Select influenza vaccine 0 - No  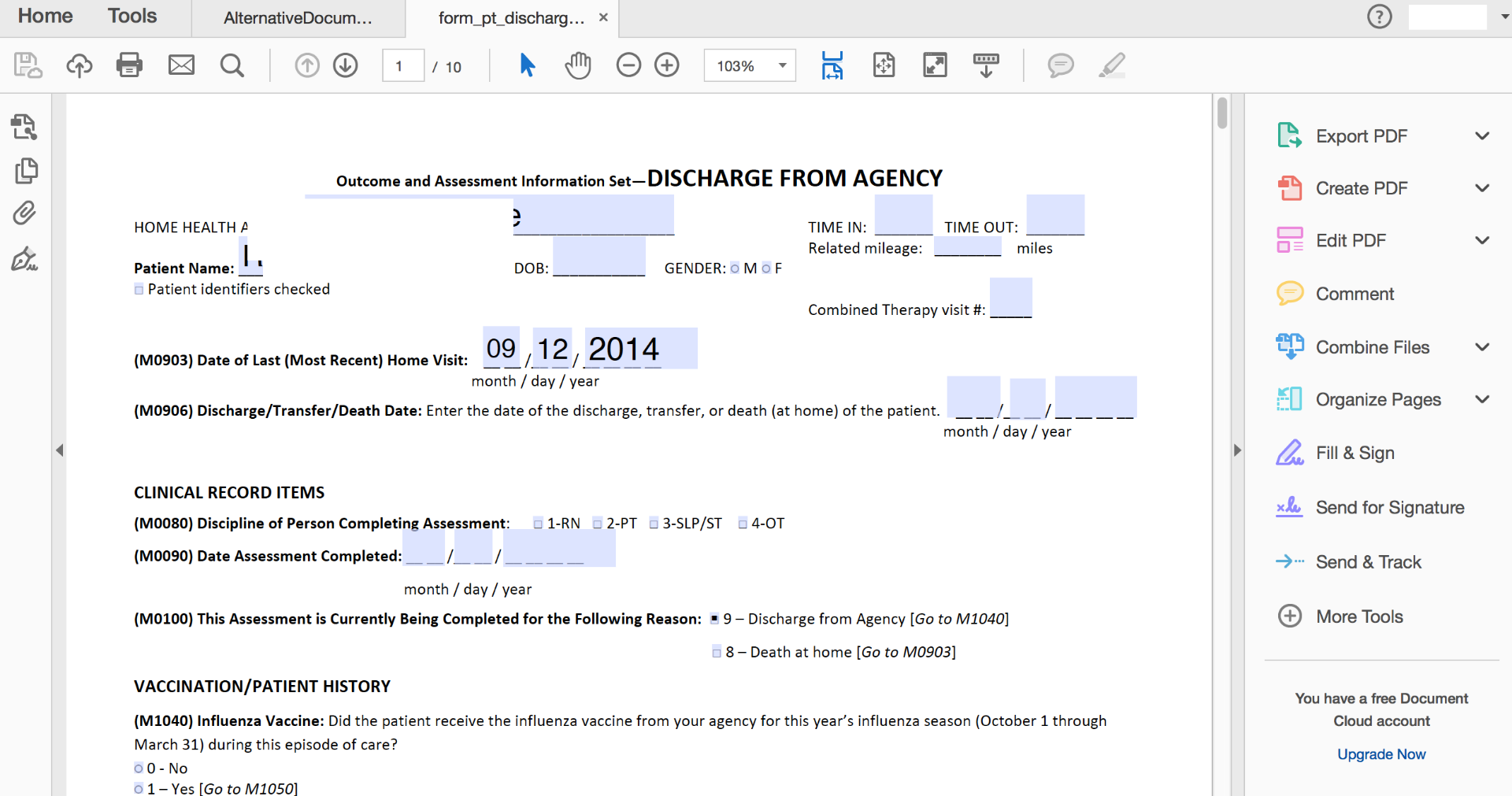139,768
